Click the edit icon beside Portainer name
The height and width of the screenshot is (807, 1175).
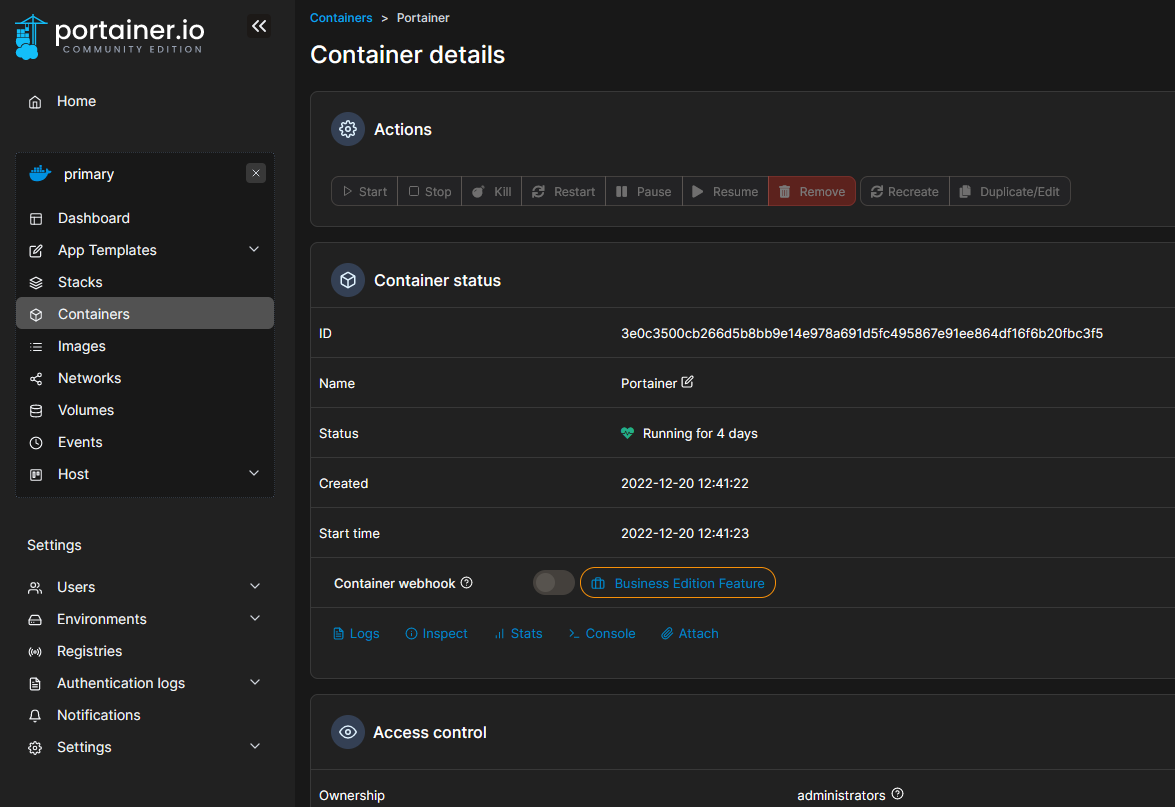pyautogui.click(x=687, y=383)
